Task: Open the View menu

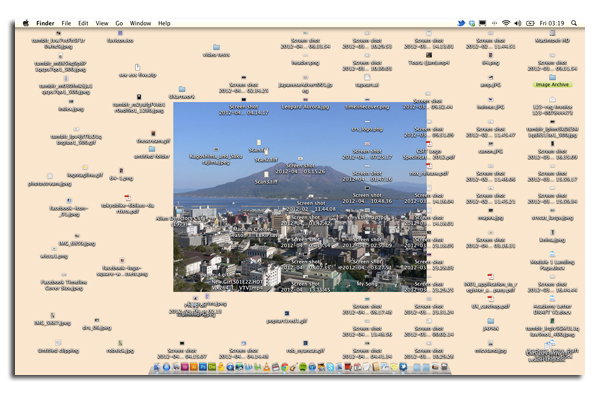Action: pos(102,23)
